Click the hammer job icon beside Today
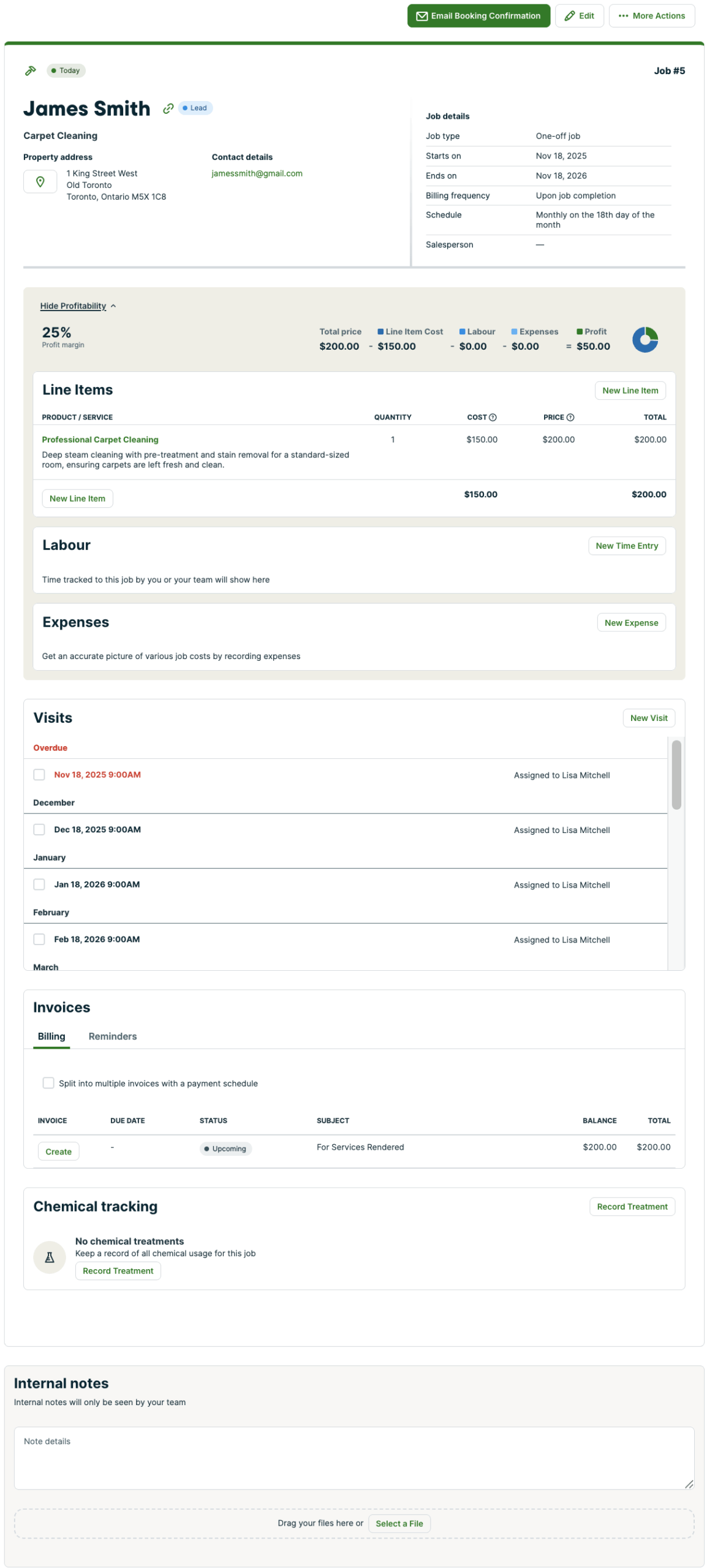Screen dimensions: 707x1568 click(30, 70)
